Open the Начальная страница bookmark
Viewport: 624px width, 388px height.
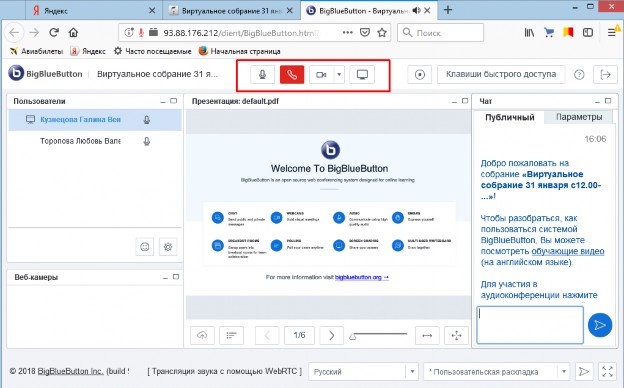click(x=240, y=51)
